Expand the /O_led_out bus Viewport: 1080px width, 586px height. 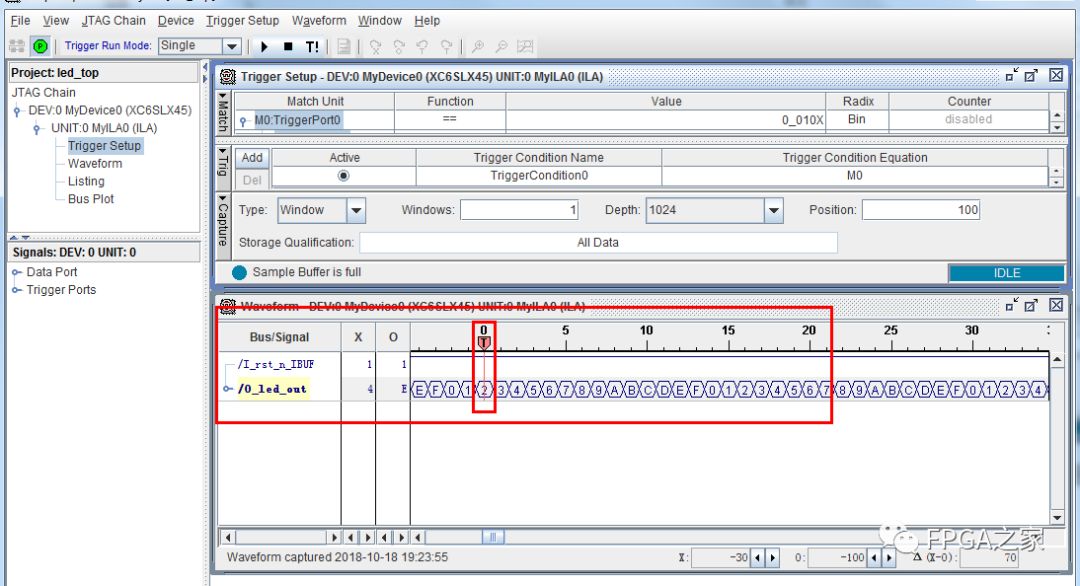[x=228, y=389]
